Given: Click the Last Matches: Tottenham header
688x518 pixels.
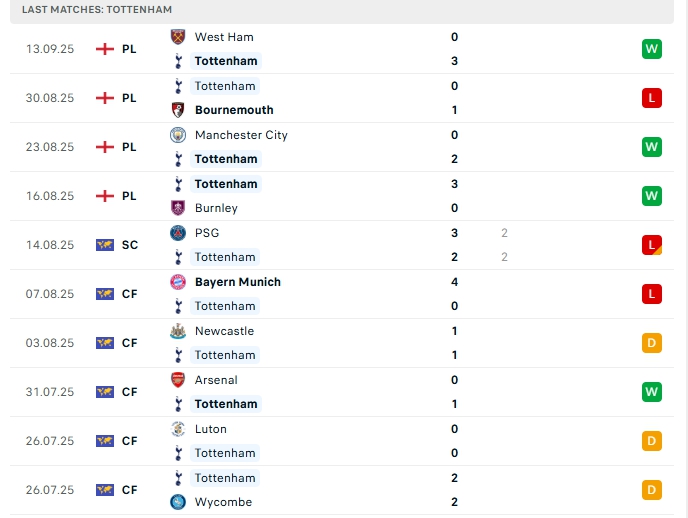Looking at the screenshot, I should pos(97,9).
